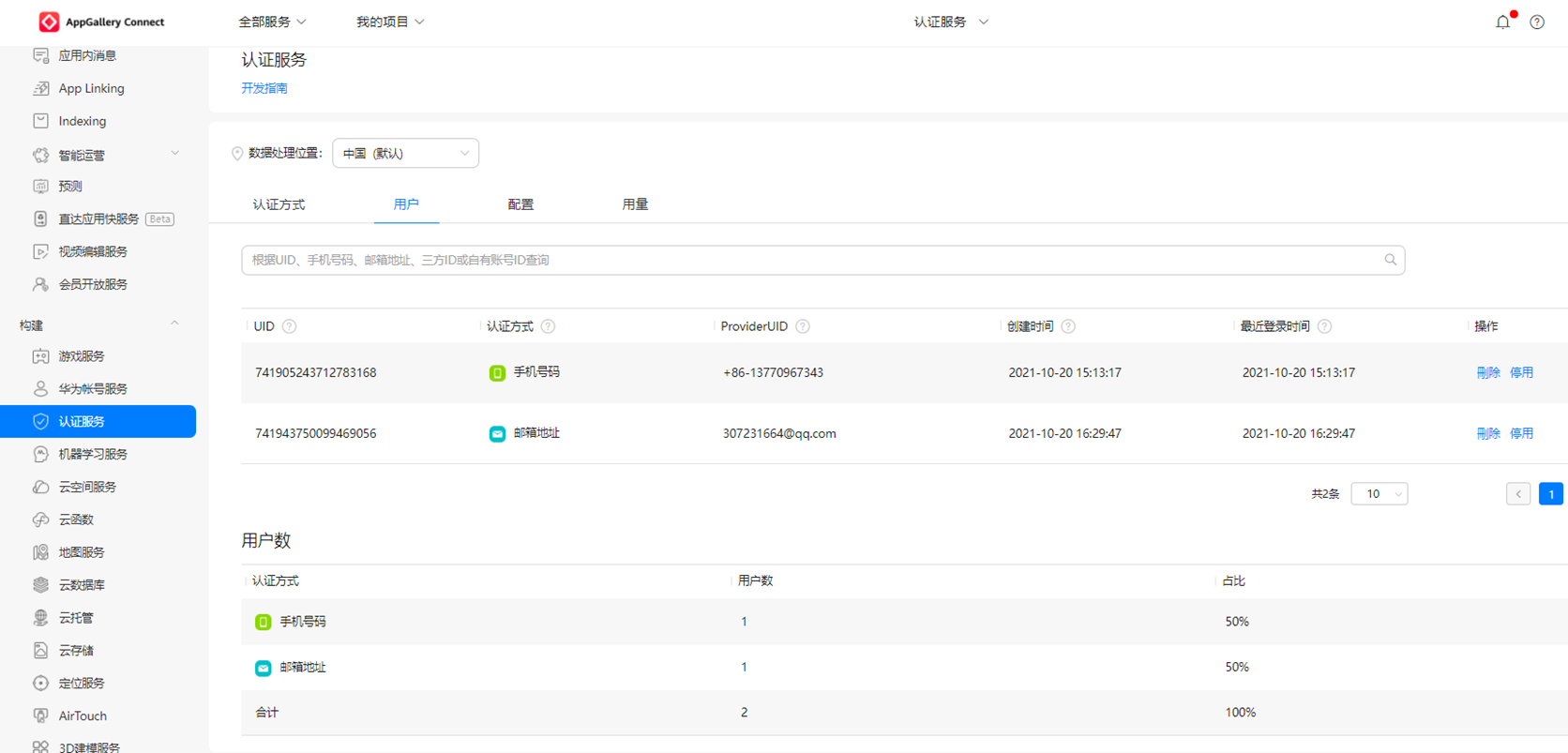1568x753 pixels.
Task: Open the page size 10 dropdown
Action: point(1379,493)
